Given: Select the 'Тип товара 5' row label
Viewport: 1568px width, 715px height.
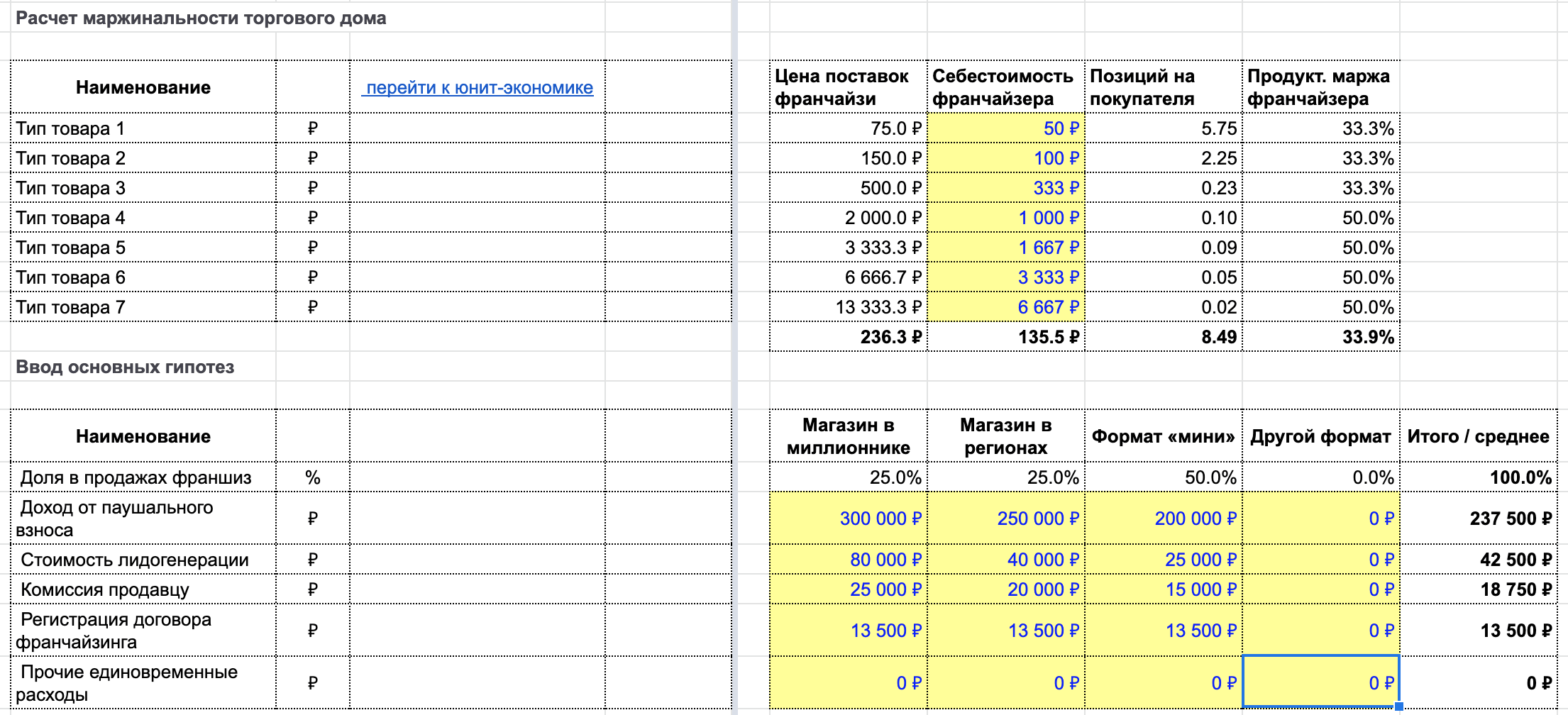Looking at the screenshot, I should (x=70, y=248).
